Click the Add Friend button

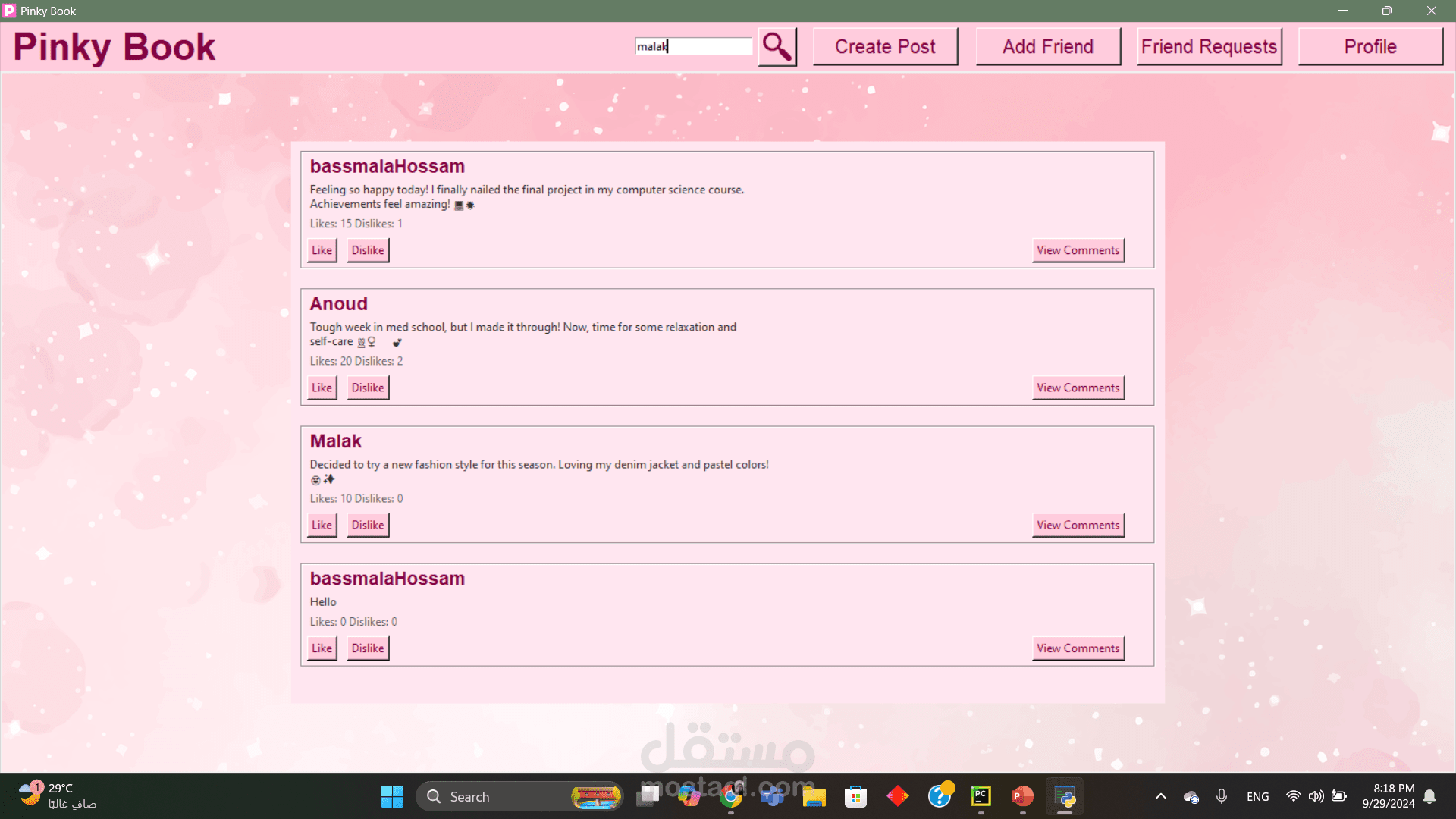1047,47
